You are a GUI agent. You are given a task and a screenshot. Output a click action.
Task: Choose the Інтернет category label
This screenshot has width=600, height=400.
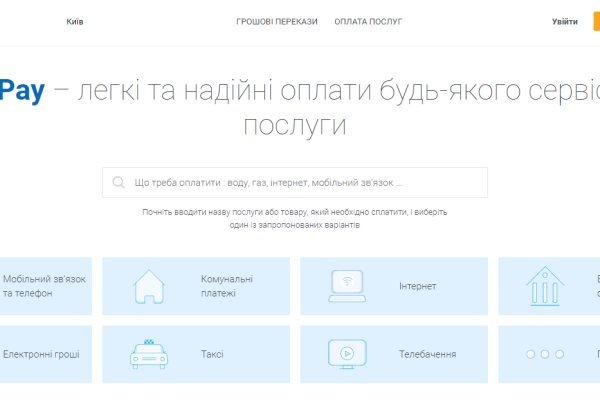click(x=417, y=286)
